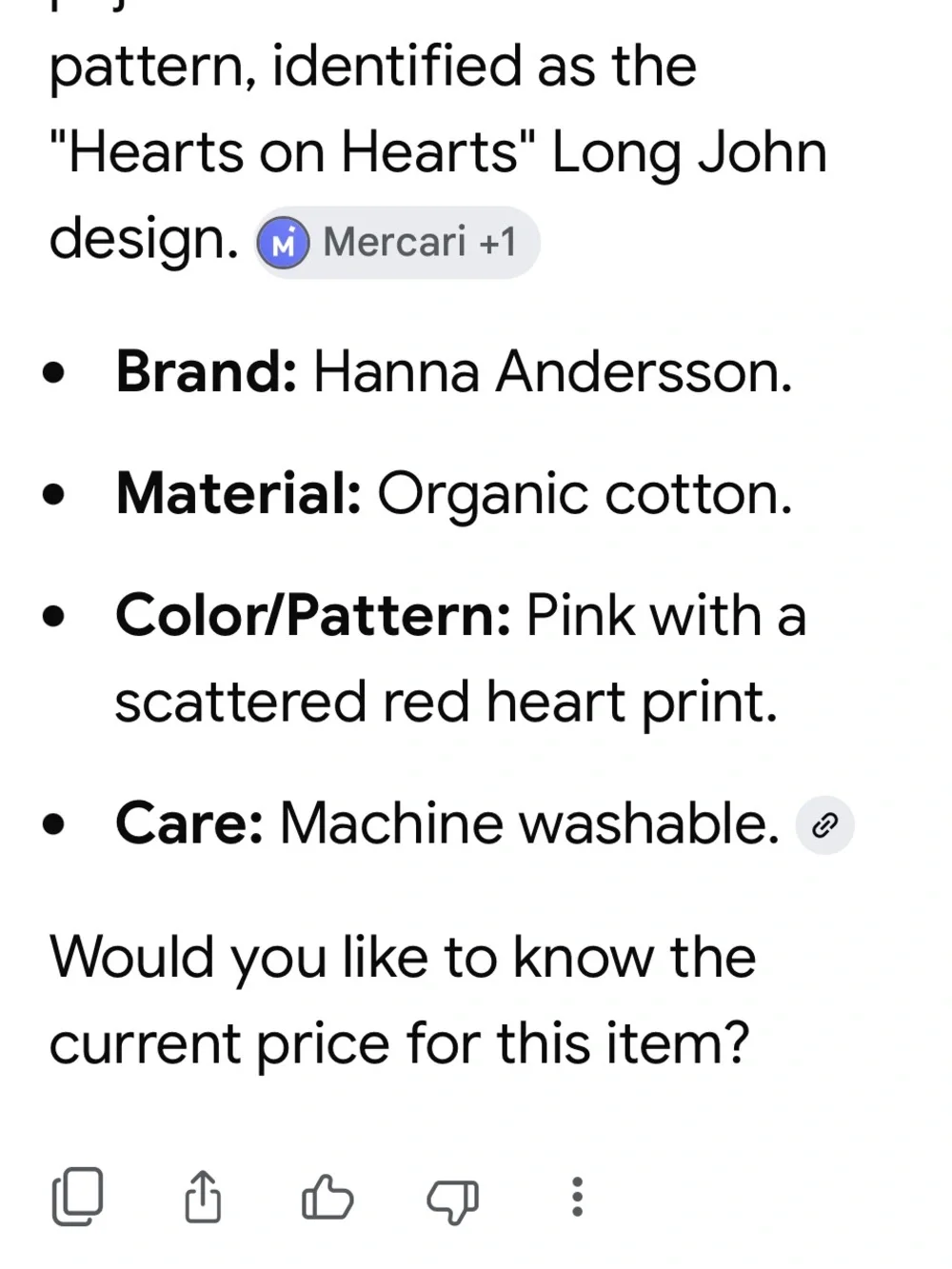Screen dimensions: 952x1269
Task: Share this response using the share icon
Action: (x=202, y=1197)
